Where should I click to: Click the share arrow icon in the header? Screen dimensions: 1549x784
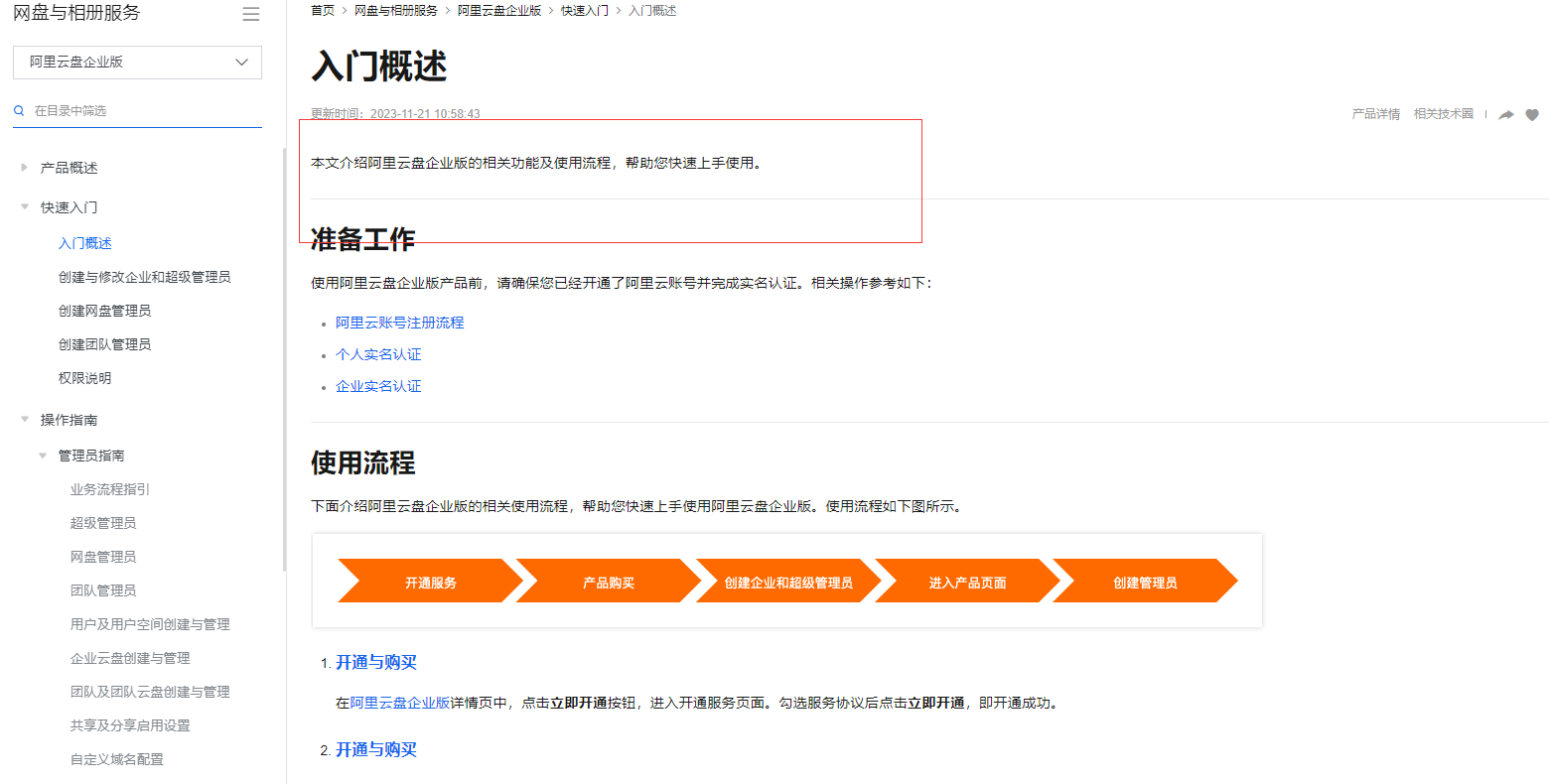(1506, 114)
